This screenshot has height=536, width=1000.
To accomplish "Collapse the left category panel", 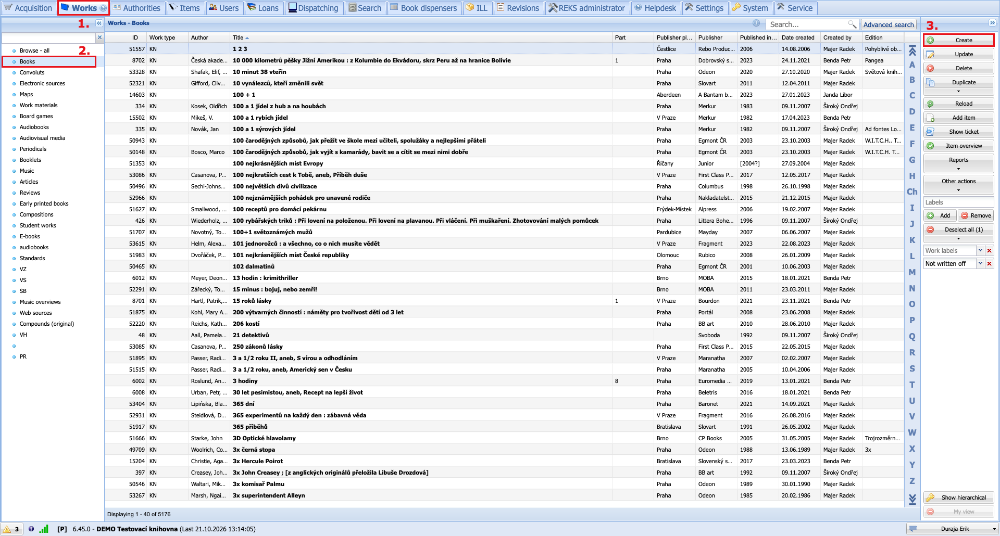I will (99, 23).
